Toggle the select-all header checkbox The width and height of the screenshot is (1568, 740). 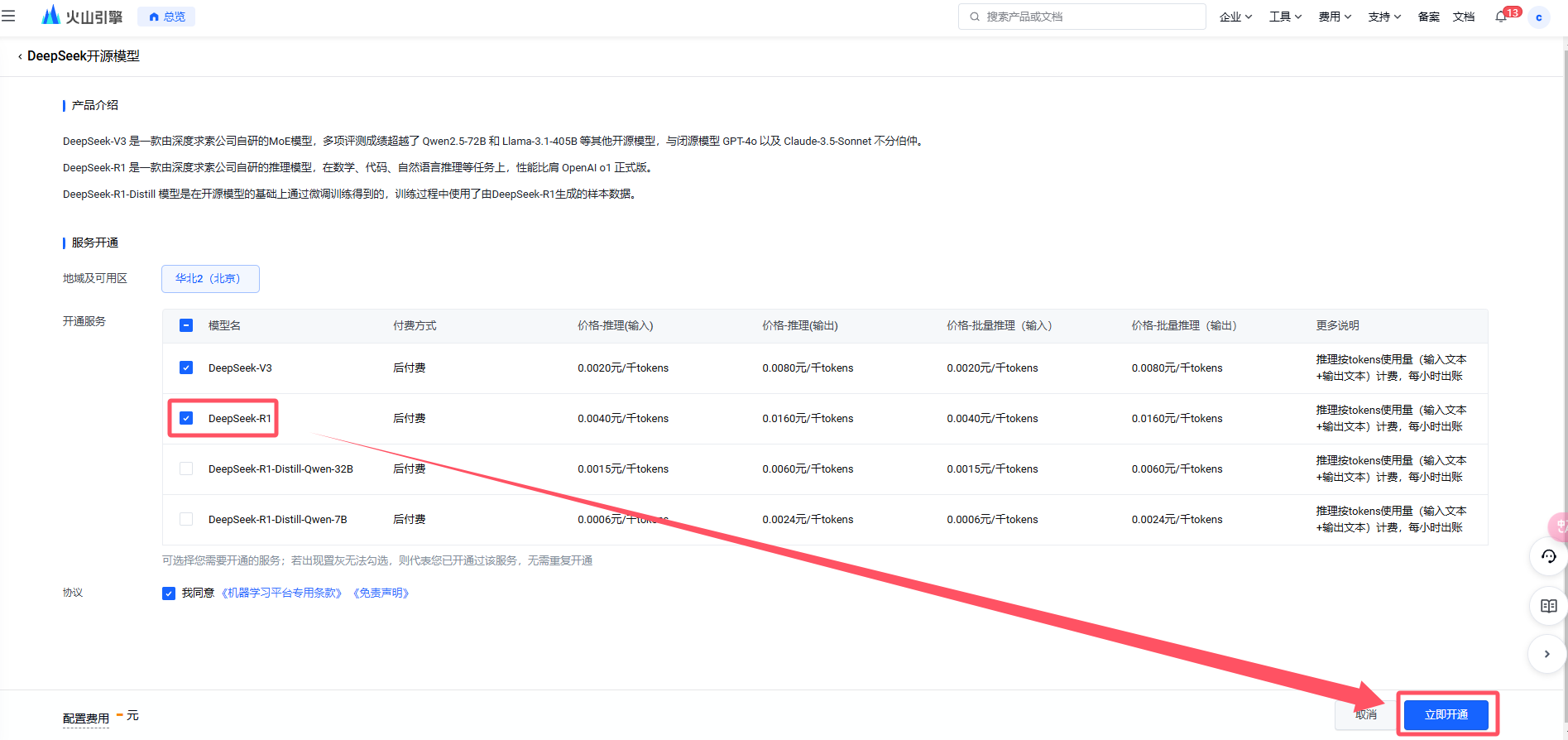tap(186, 325)
